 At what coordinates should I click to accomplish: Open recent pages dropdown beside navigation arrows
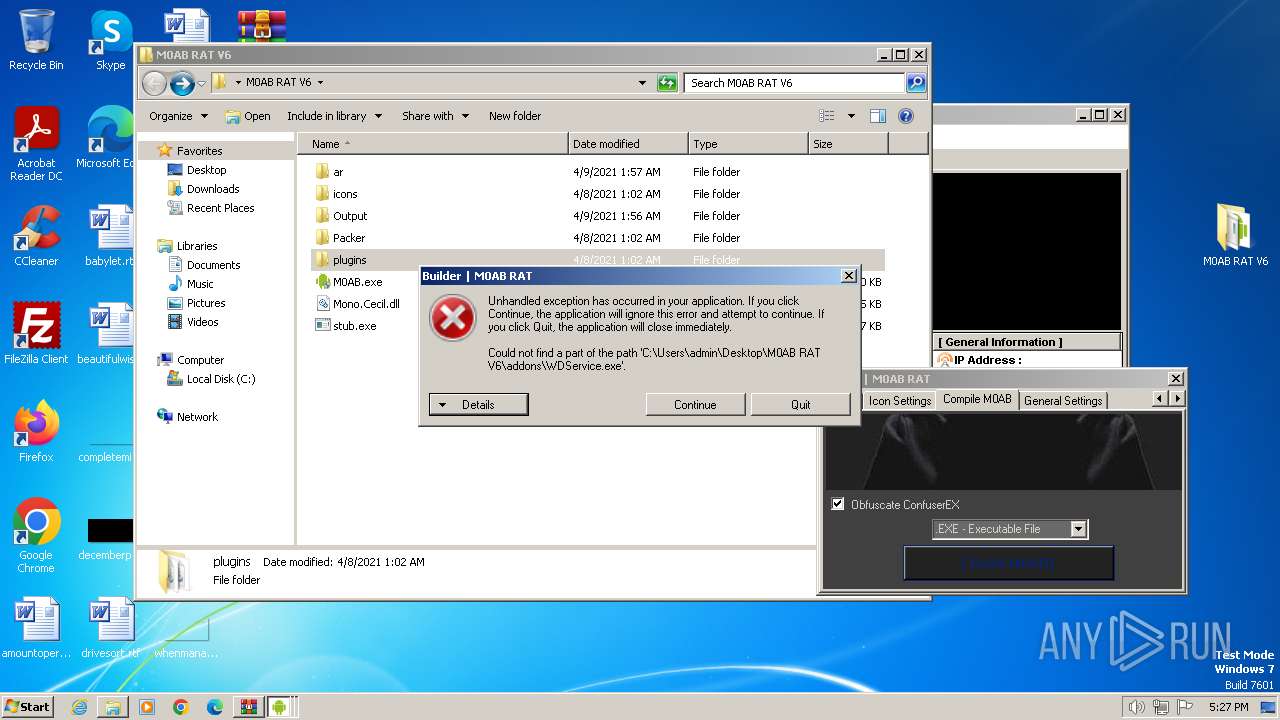coord(202,83)
